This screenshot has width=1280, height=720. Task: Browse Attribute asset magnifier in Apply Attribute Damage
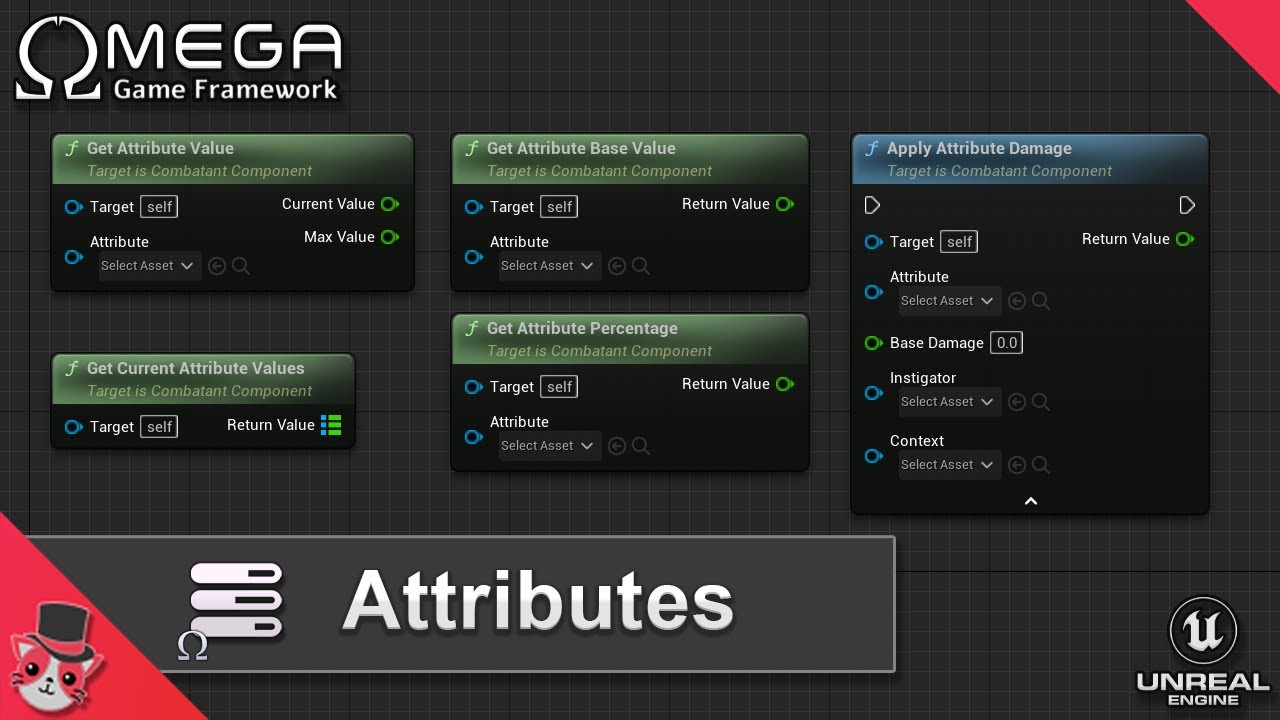1041,301
